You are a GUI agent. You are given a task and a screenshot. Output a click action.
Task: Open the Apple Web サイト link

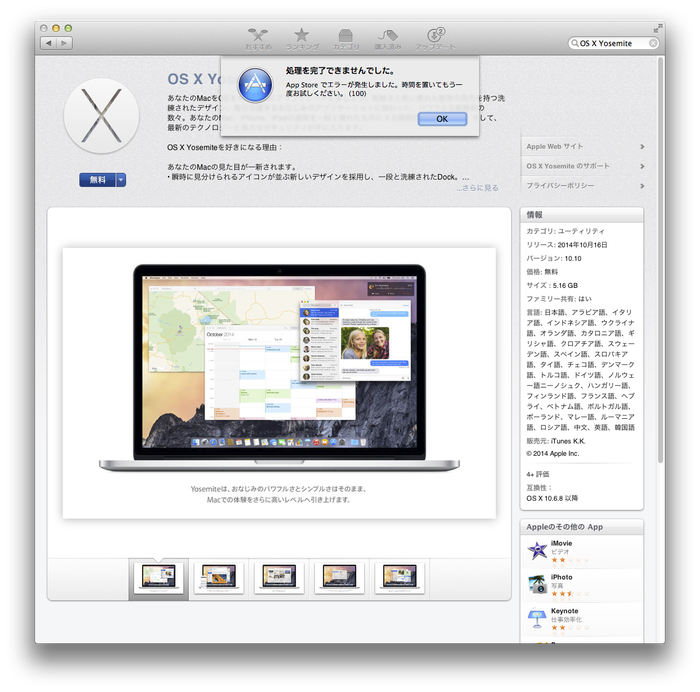coord(554,146)
